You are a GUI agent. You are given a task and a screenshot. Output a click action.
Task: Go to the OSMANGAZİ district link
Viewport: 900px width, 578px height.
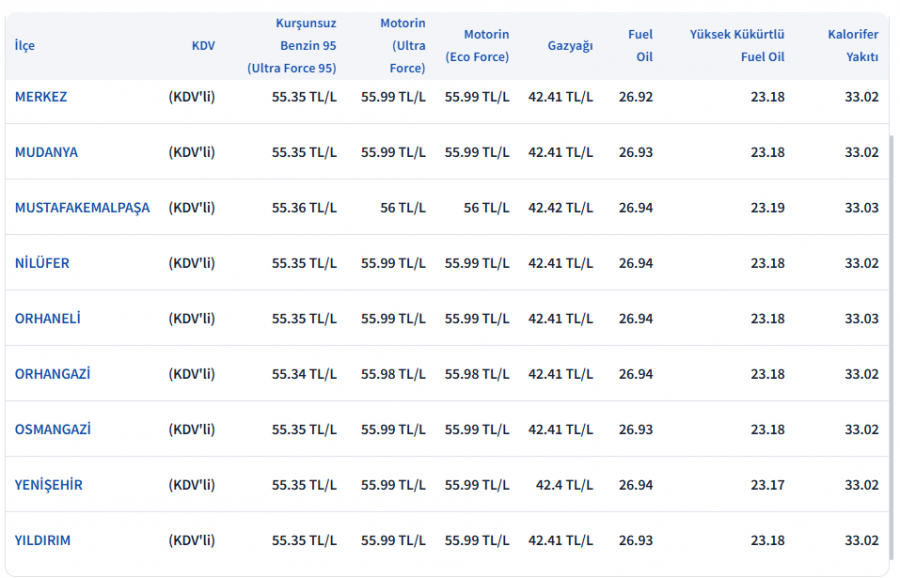(52, 430)
